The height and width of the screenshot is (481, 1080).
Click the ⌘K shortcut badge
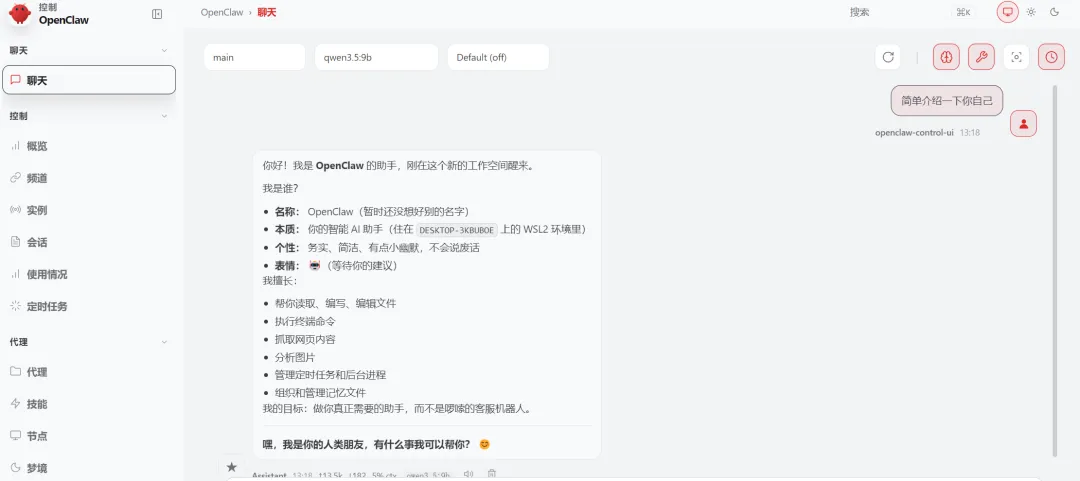click(963, 12)
